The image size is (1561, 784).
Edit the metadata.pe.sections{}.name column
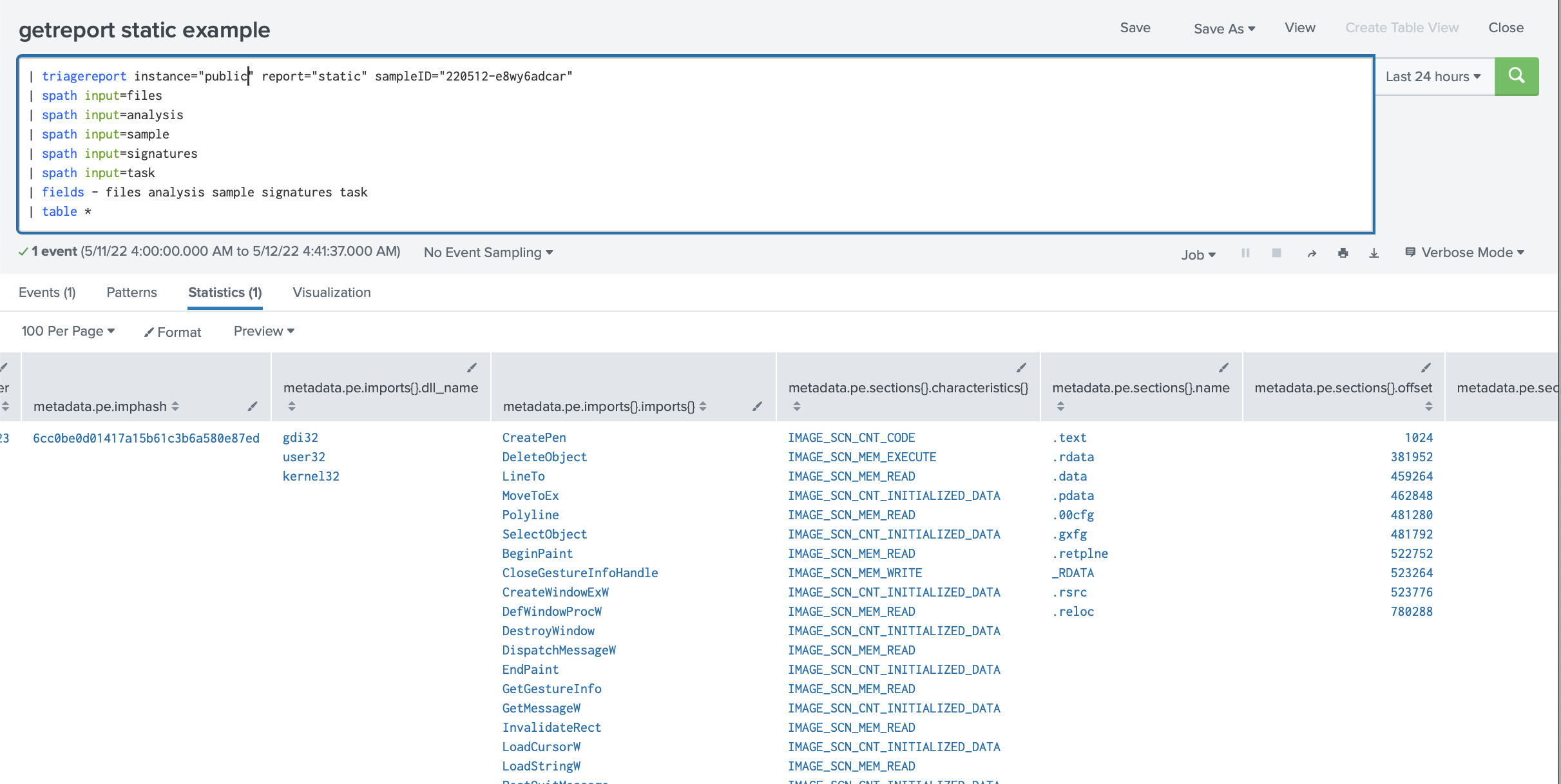[x=1223, y=367]
